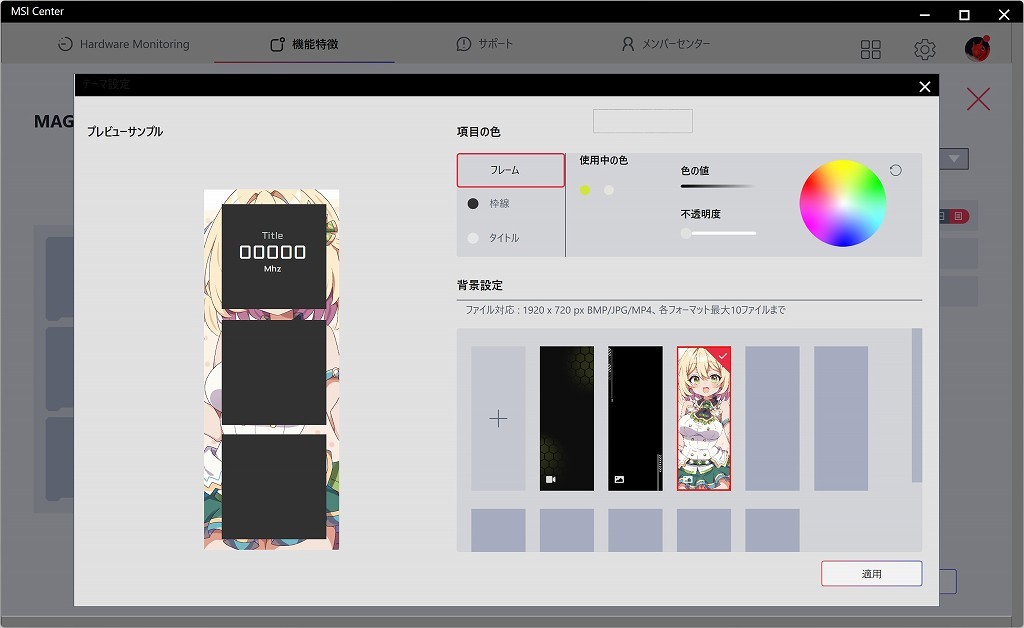
Task: Pick the yellow-green in-use color swatch
Action: [584, 190]
